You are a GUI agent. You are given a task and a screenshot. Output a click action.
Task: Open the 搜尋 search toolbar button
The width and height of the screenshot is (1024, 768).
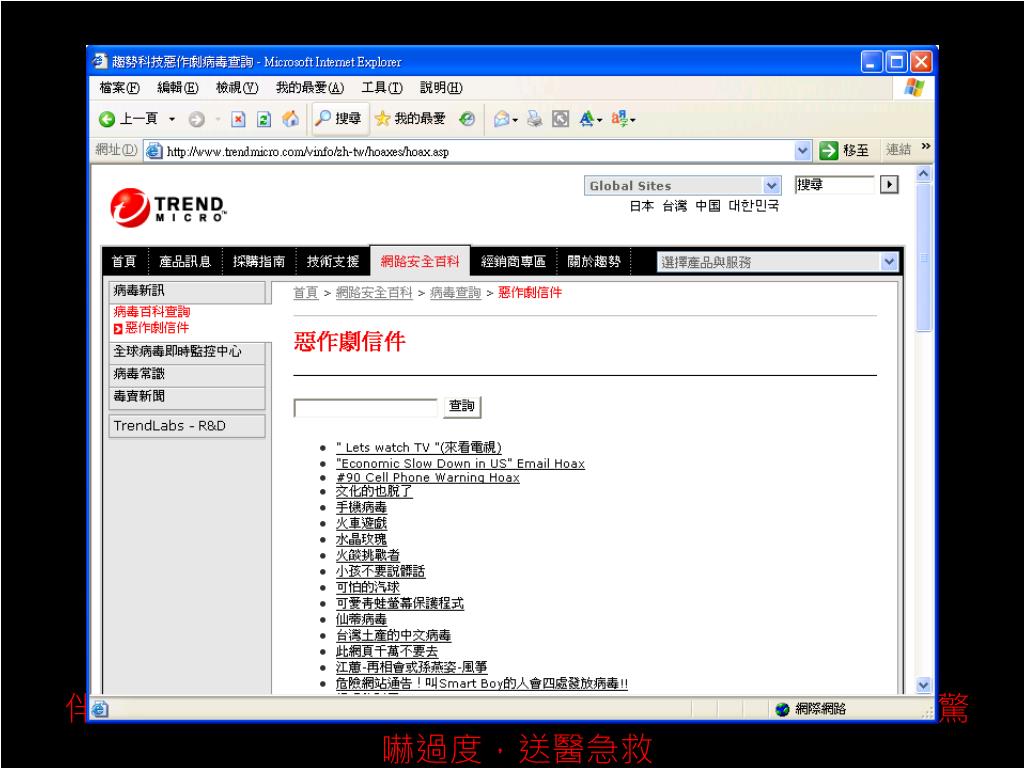339,118
